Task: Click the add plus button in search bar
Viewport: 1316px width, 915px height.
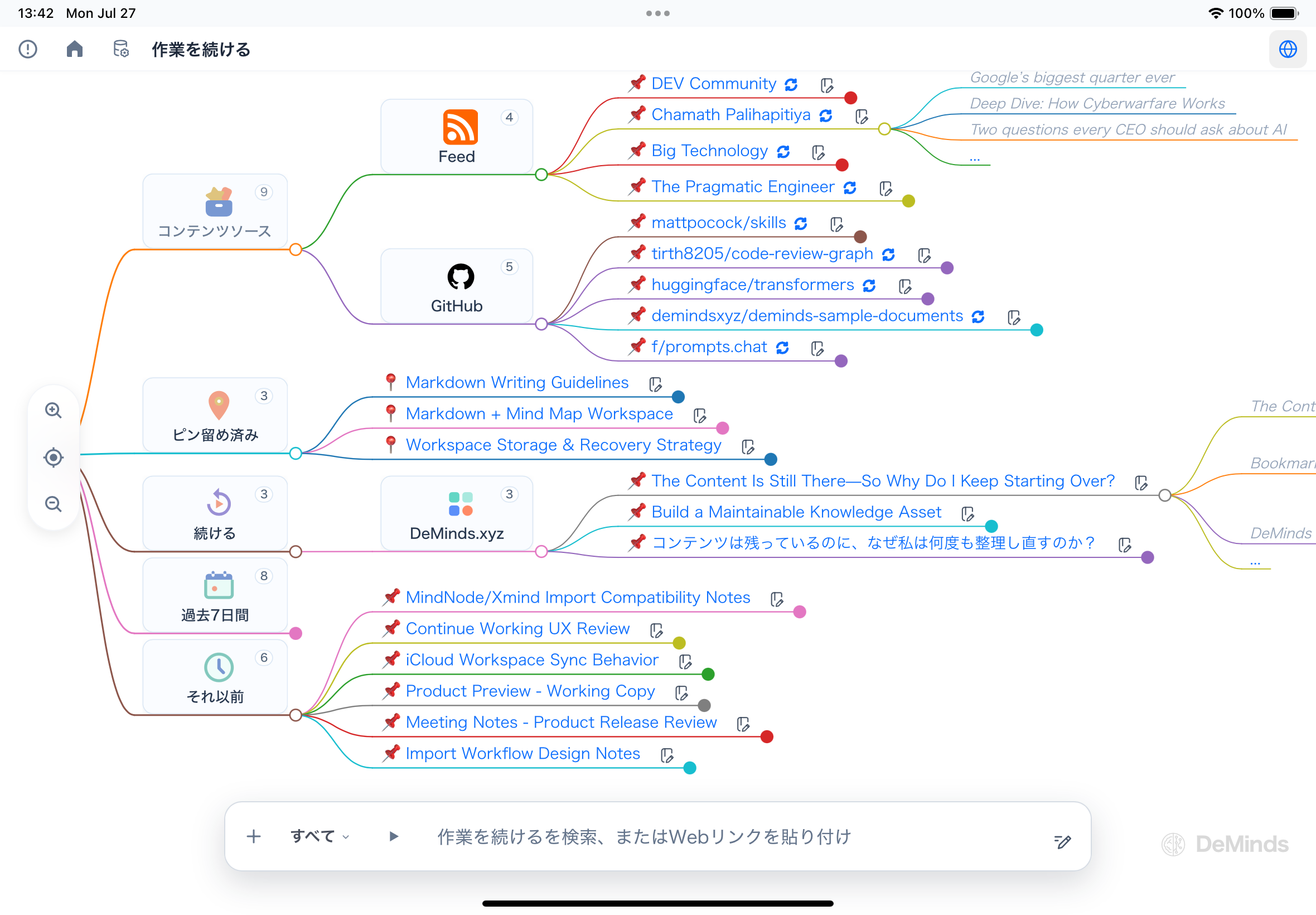Action: 254,836
